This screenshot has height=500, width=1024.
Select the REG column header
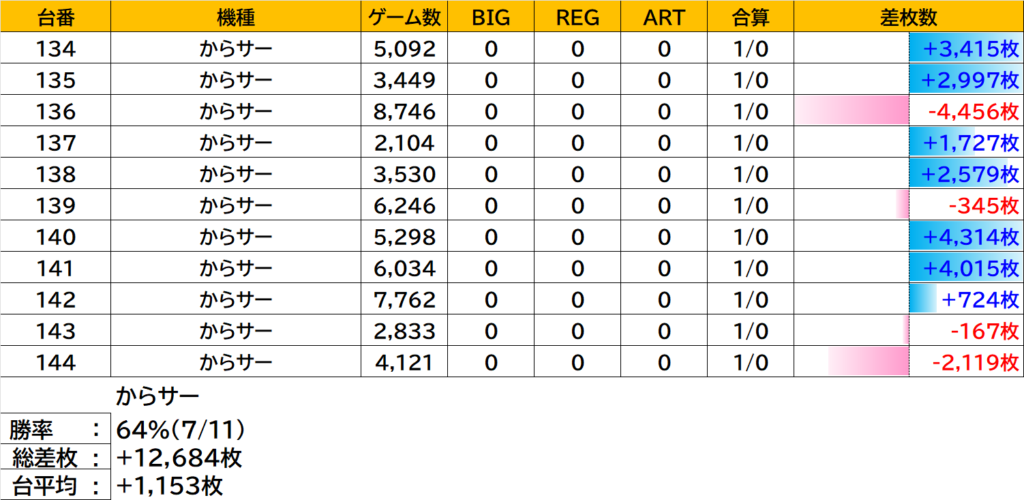click(x=577, y=17)
